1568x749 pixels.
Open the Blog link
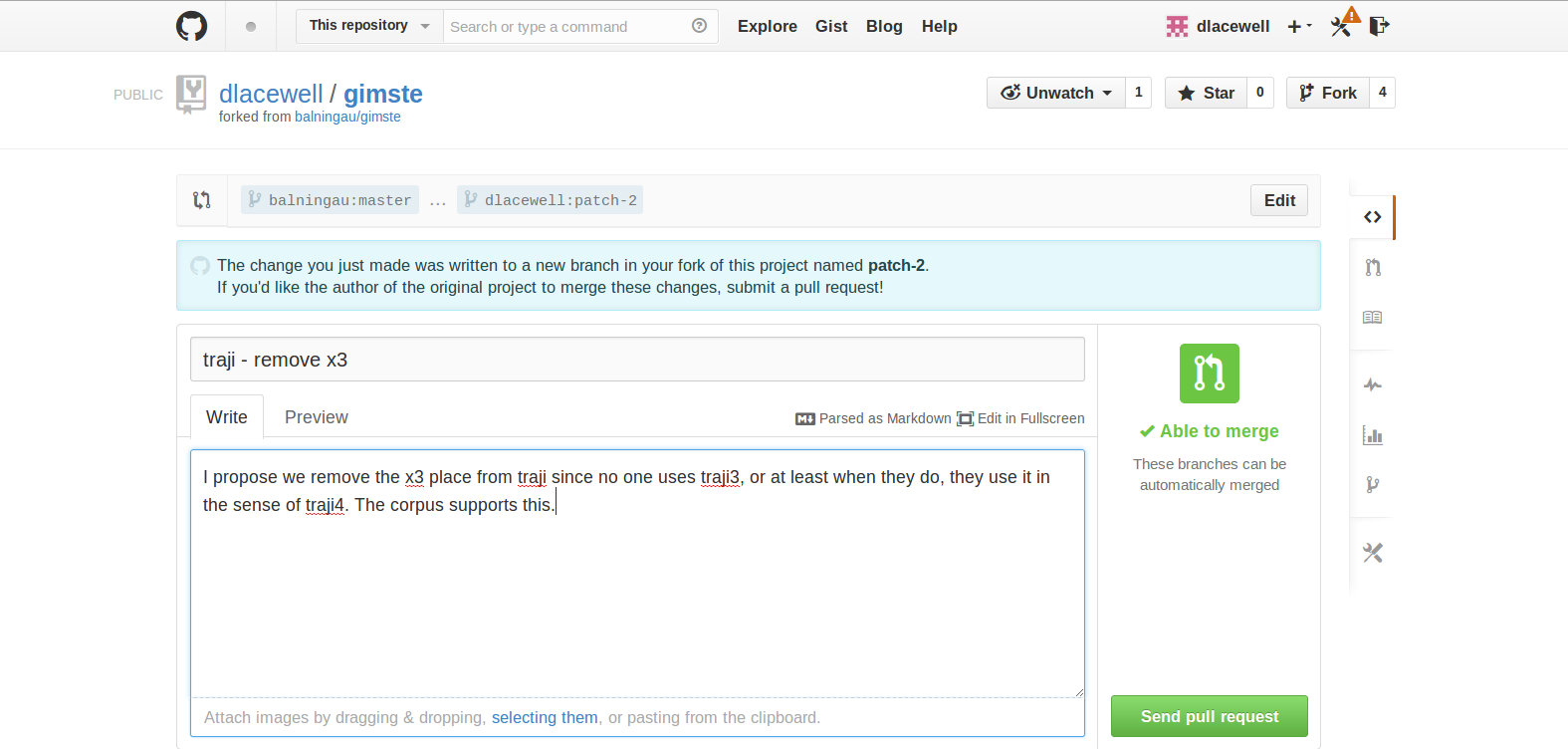884,27
